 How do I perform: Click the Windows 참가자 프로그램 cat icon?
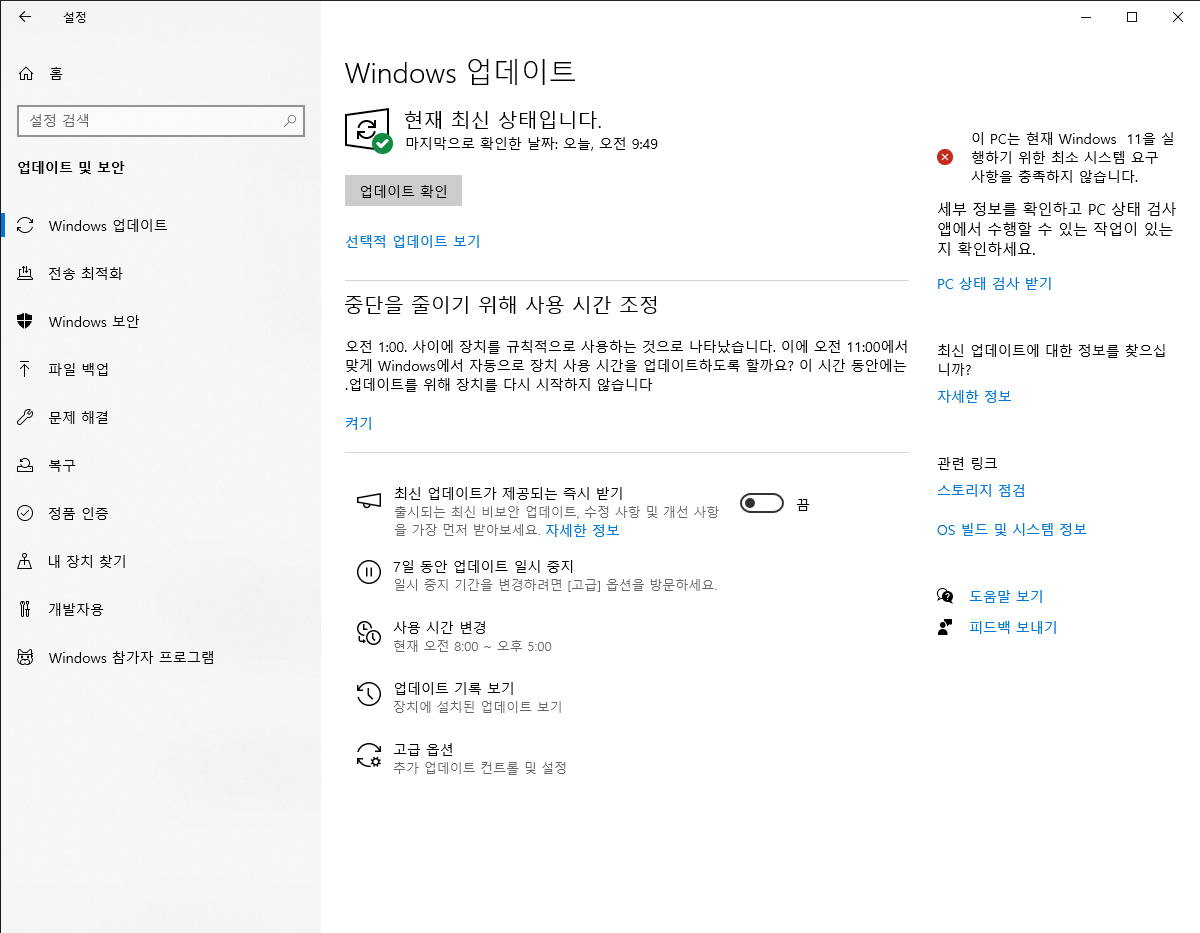pyautogui.click(x=26, y=657)
